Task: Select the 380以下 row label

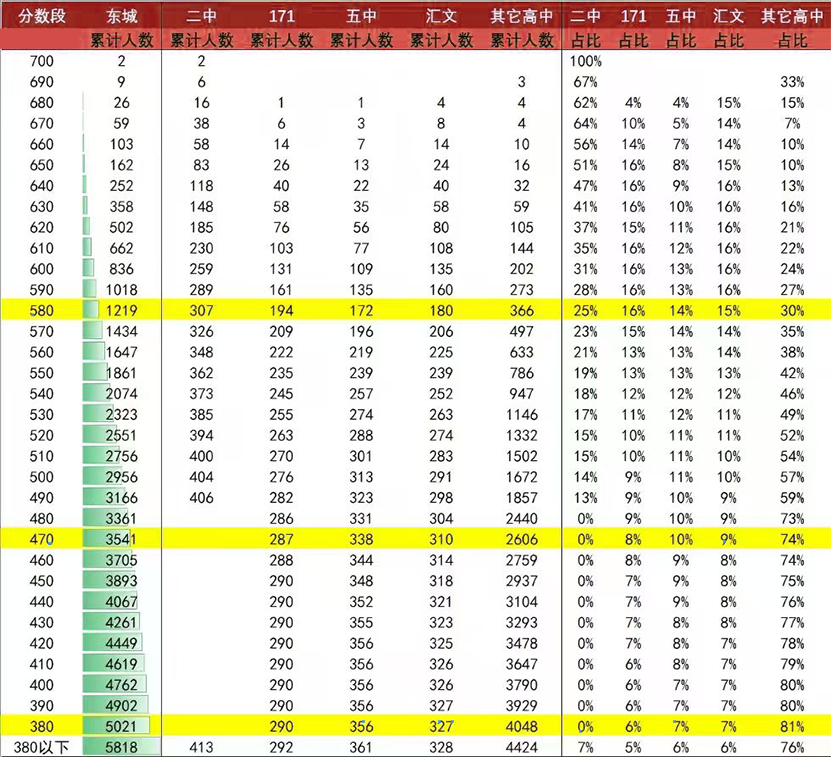Action: coord(42,747)
